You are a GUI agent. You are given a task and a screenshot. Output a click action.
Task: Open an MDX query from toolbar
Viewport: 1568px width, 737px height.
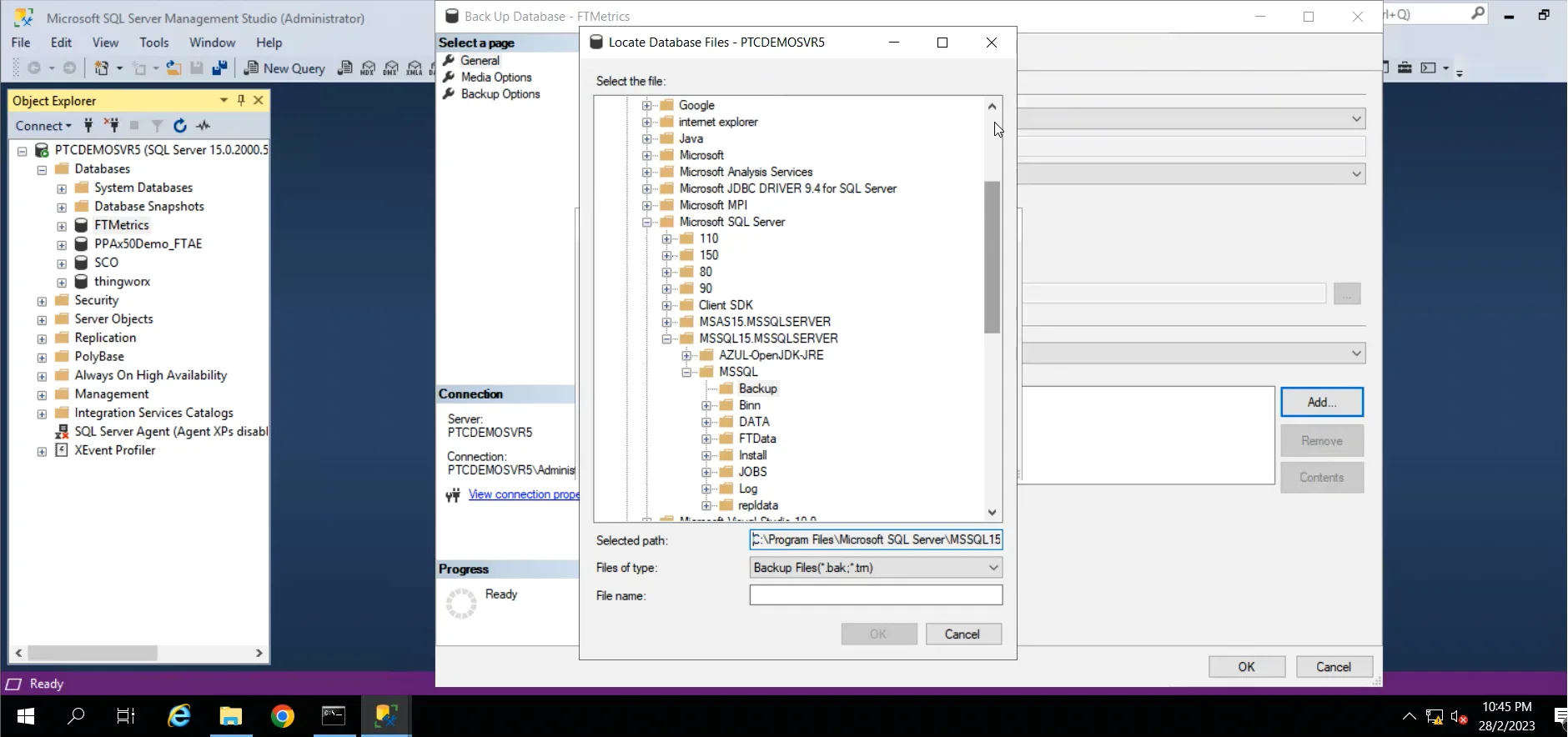coord(368,68)
